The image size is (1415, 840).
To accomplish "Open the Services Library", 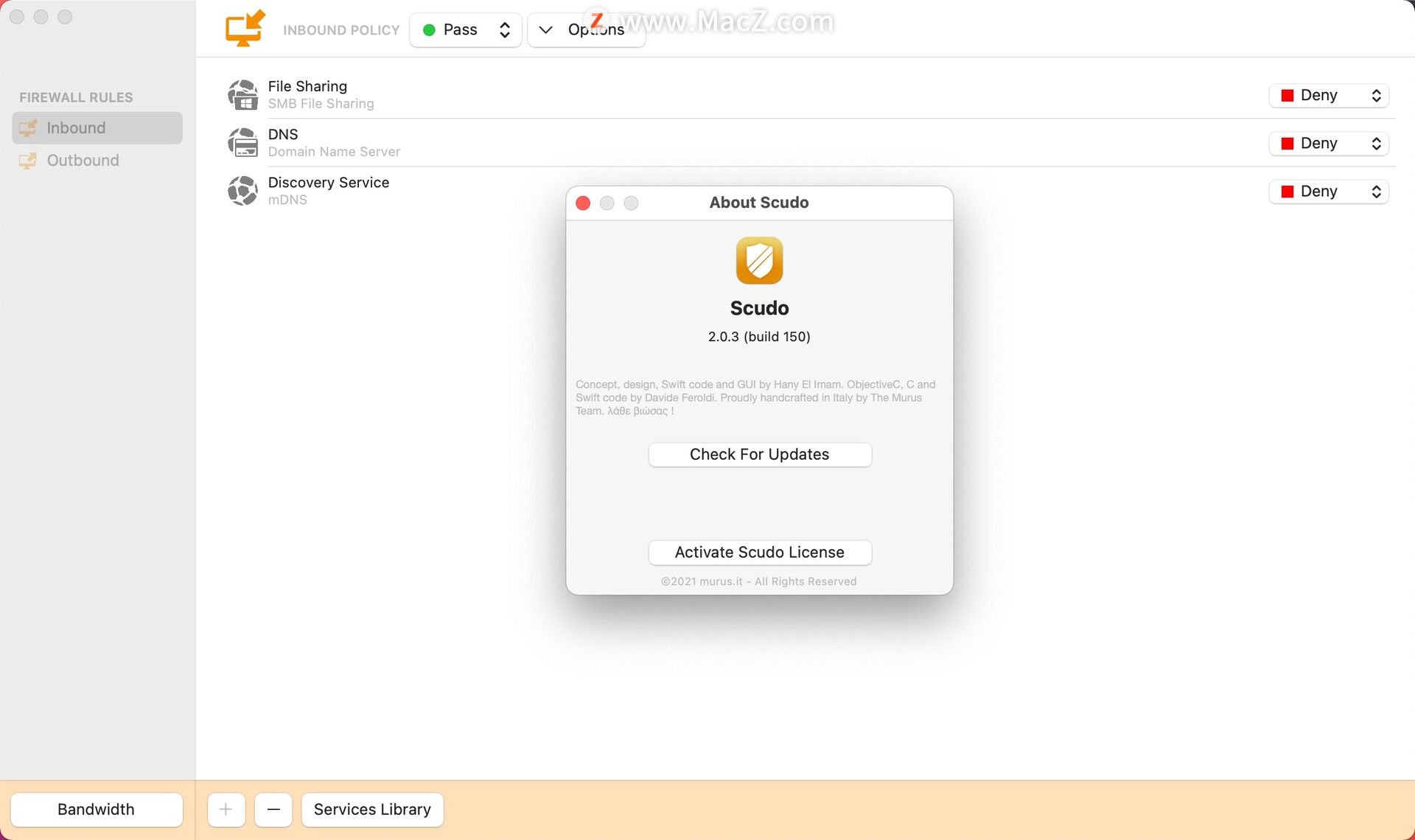I will point(372,809).
